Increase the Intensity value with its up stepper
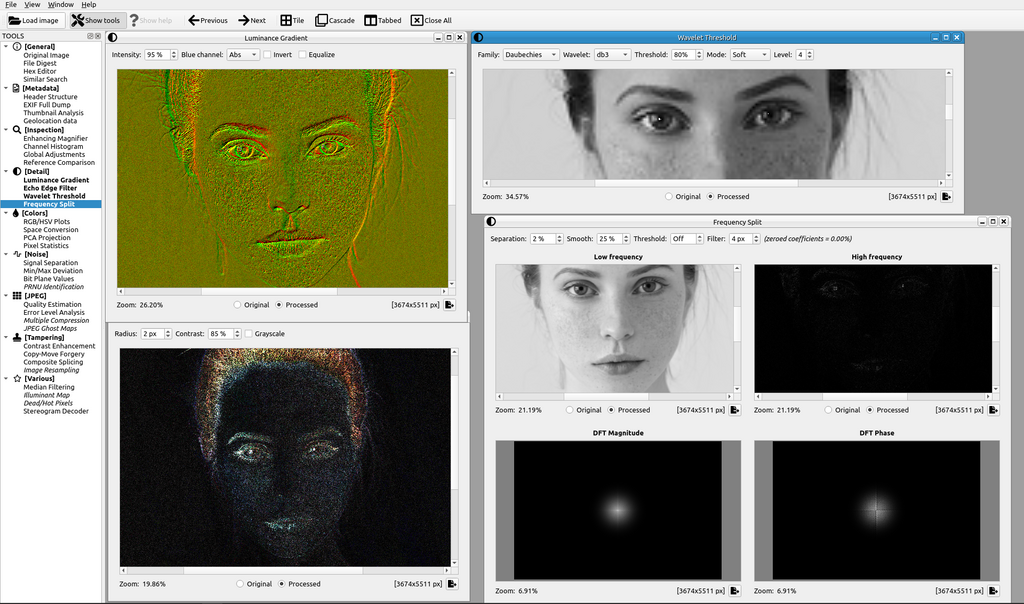 pos(174,51)
